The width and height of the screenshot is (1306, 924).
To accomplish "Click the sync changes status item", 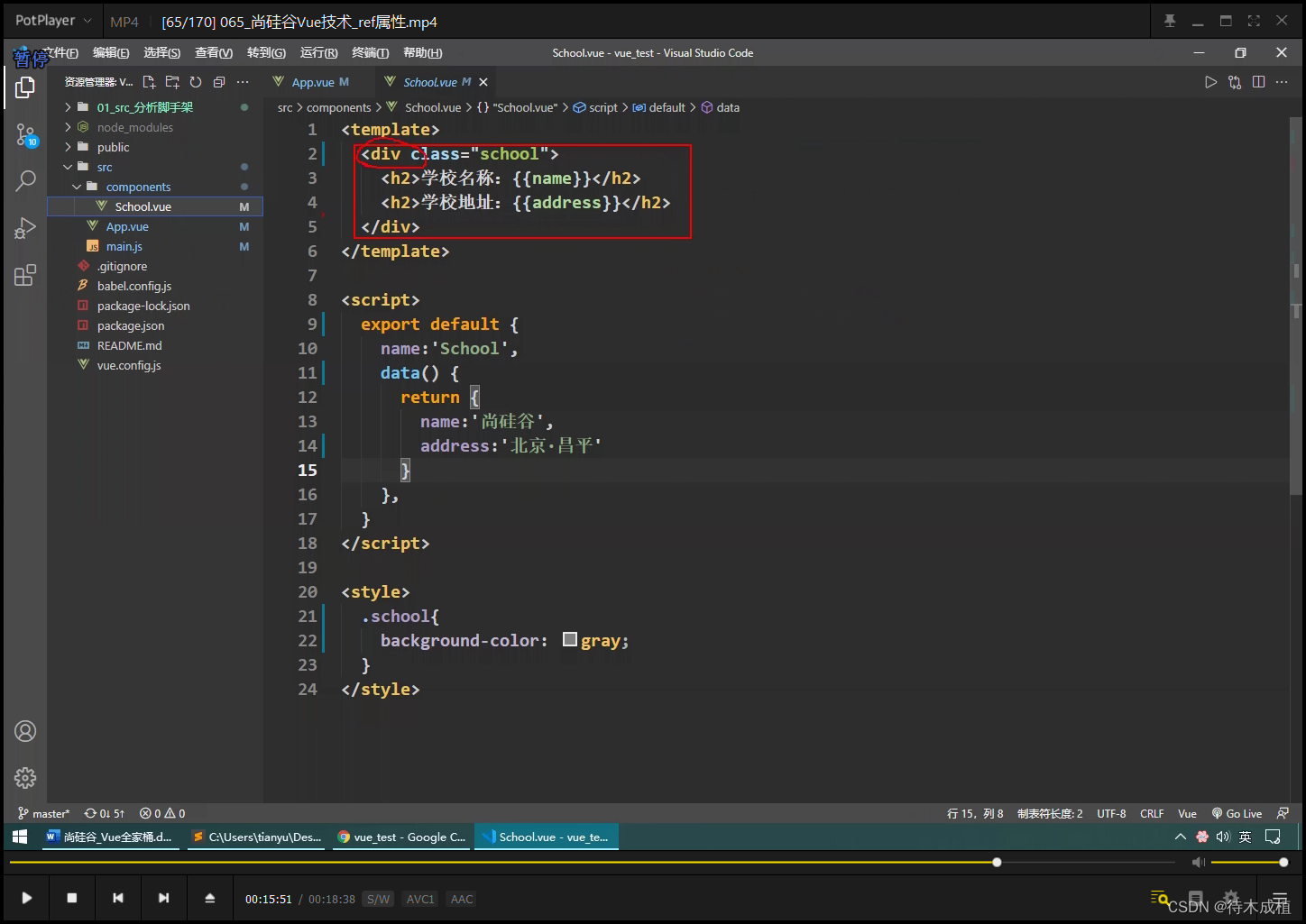I will 105,813.
